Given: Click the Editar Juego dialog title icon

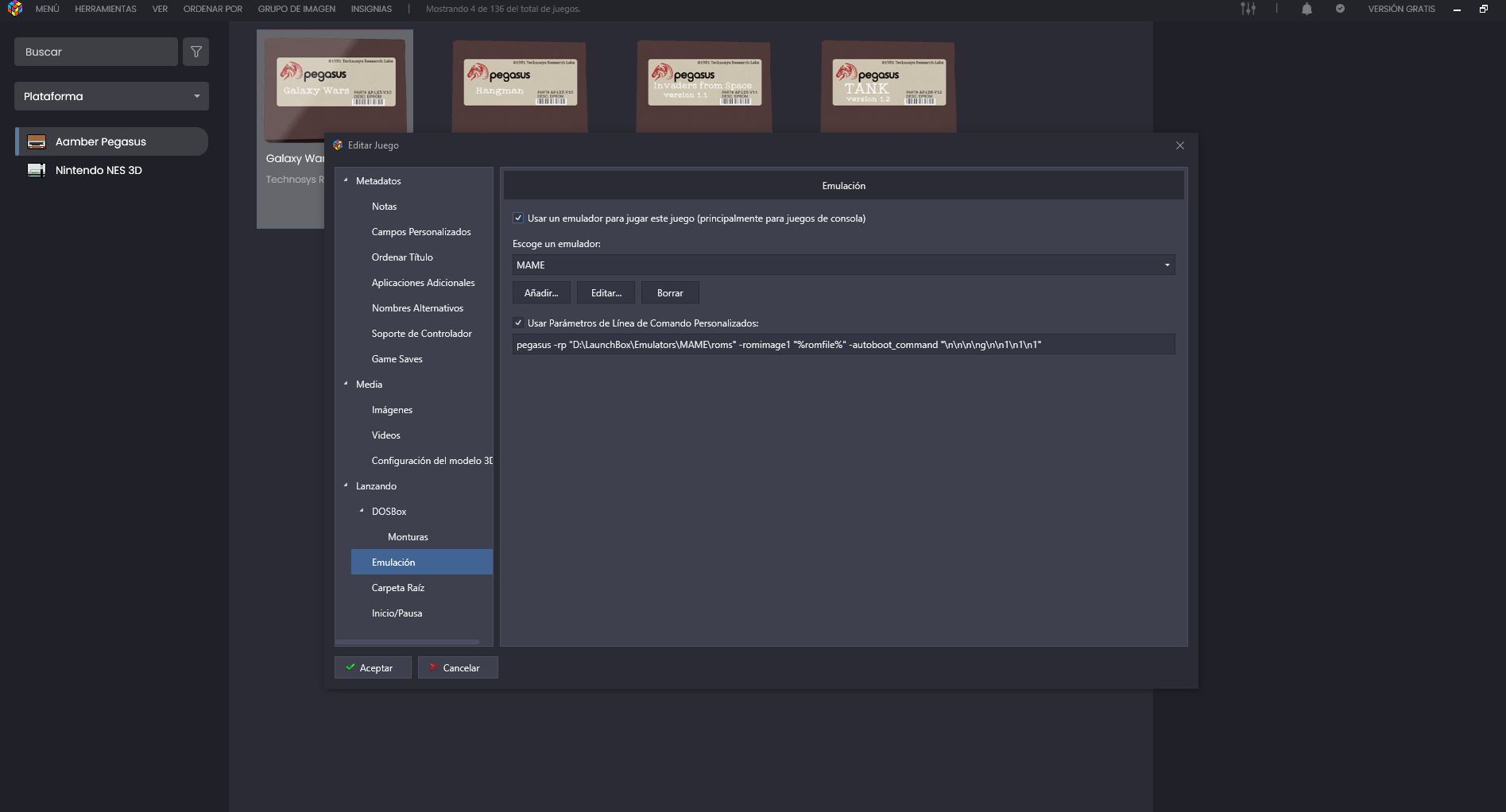Looking at the screenshot, I should (x=338, y=145).
